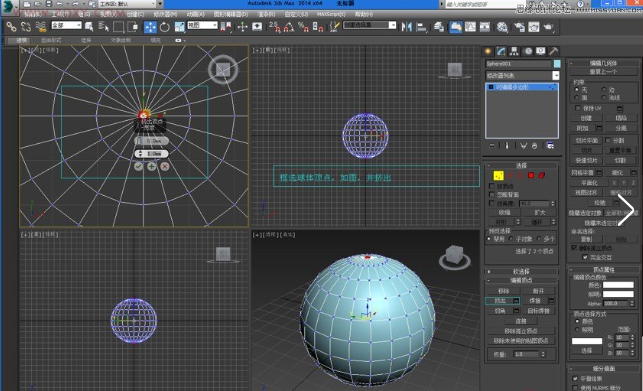Toggle Window/Crossing selection icon
The height and width of the screenshot is (391, 643).
tap(132, 27)
